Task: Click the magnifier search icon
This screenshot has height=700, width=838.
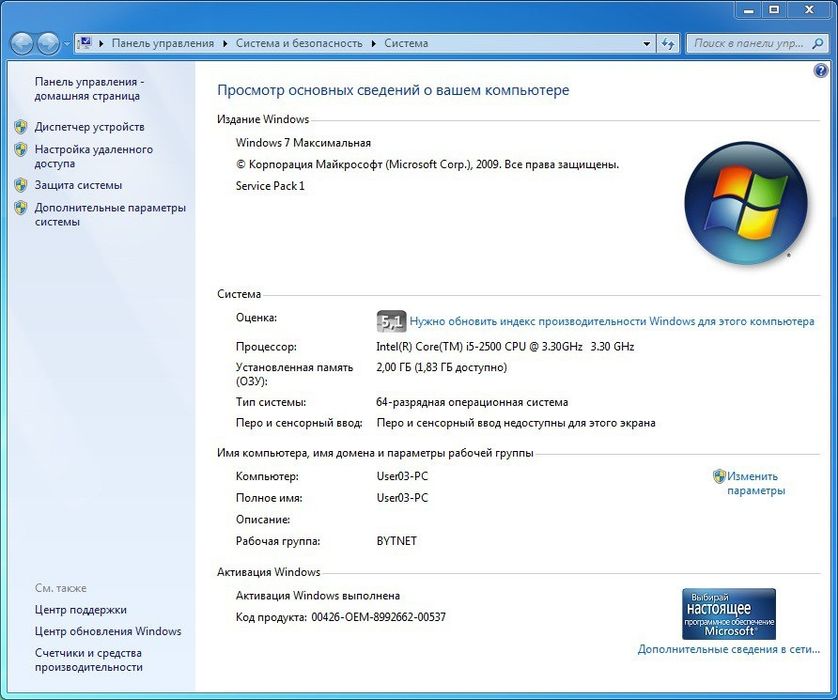Action: [818, 43]
